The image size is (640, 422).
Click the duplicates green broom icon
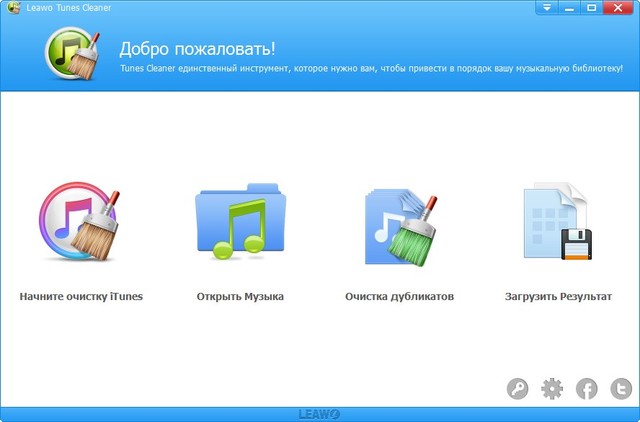(402, 229)
